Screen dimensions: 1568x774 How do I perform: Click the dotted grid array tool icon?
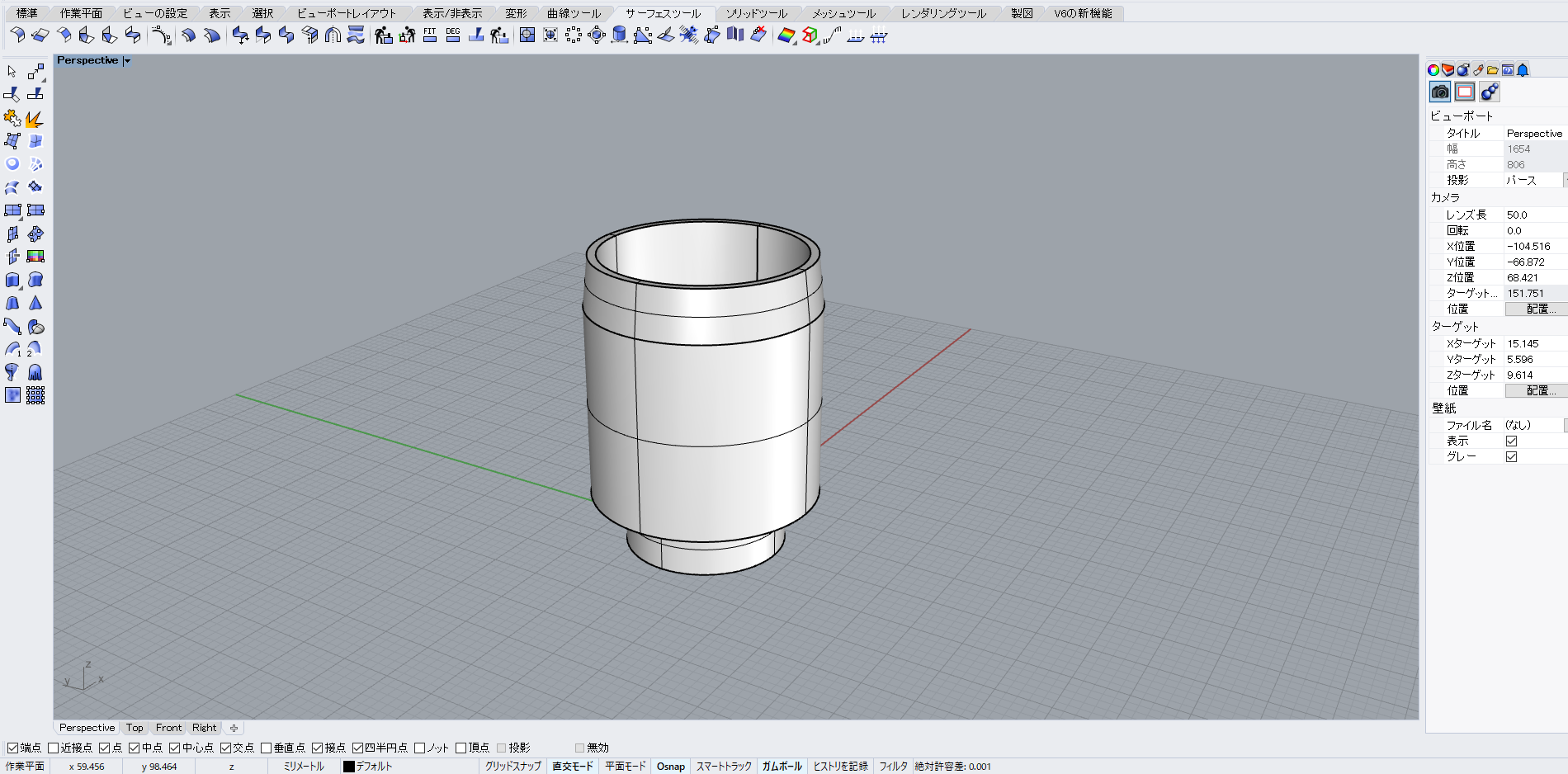(35, 395)
